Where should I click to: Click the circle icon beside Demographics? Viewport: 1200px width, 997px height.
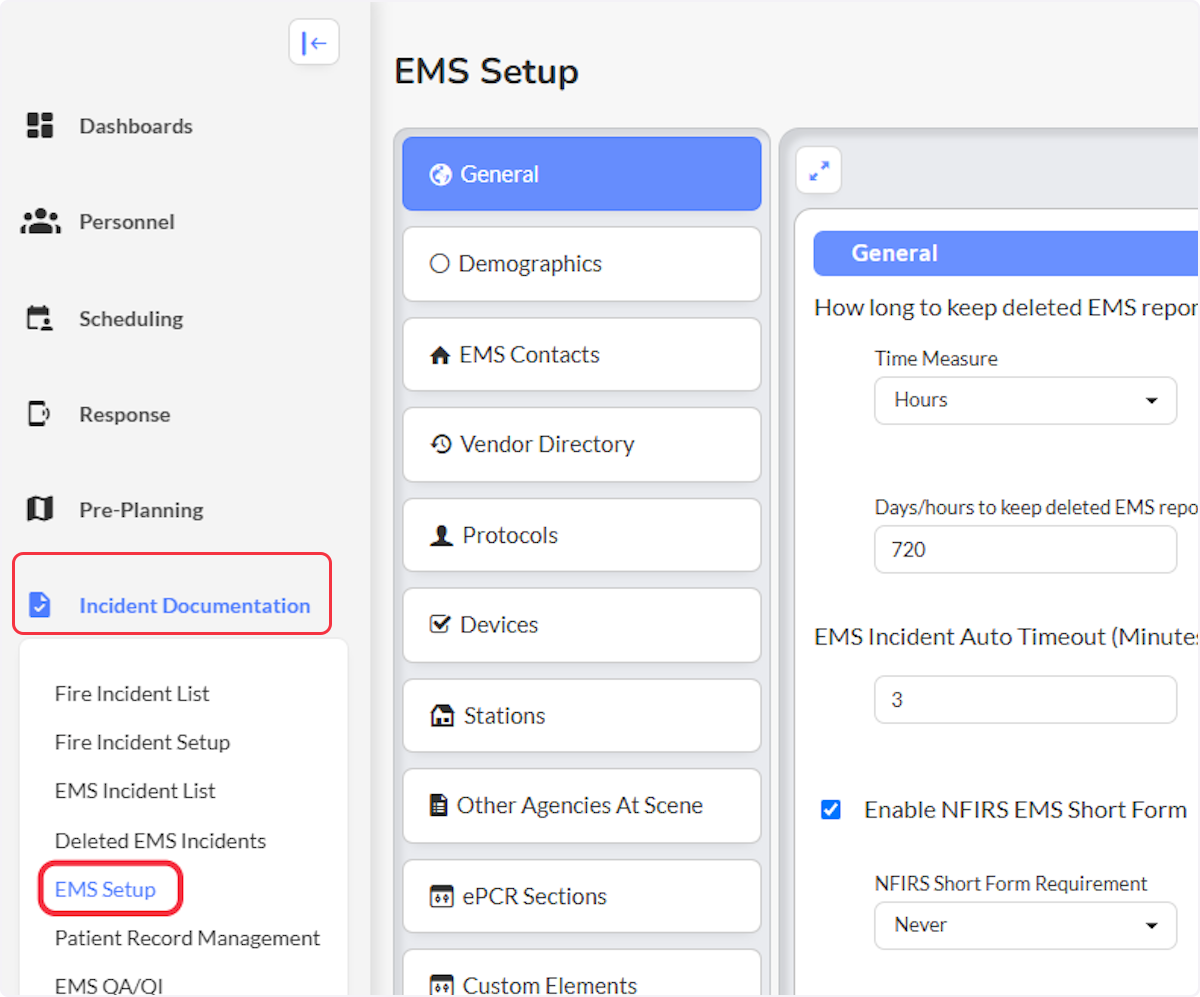[x=439, y=264]
